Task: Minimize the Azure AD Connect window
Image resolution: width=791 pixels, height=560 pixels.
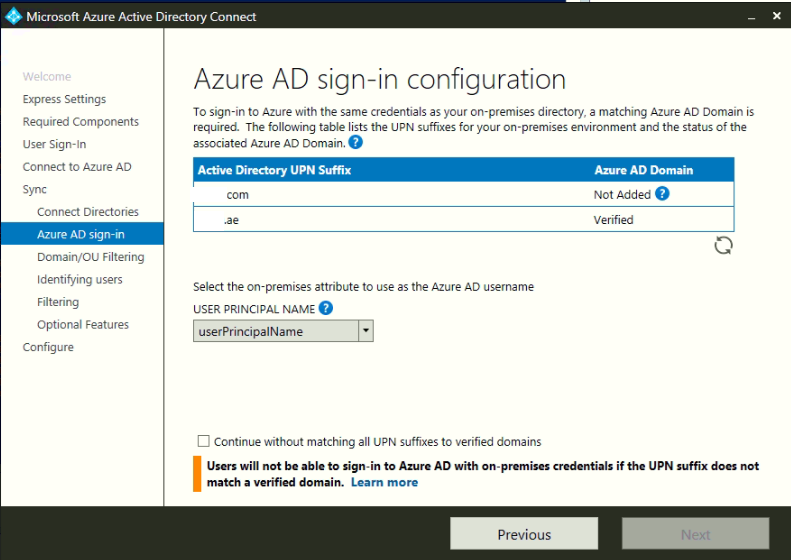Action: (752, 17)
